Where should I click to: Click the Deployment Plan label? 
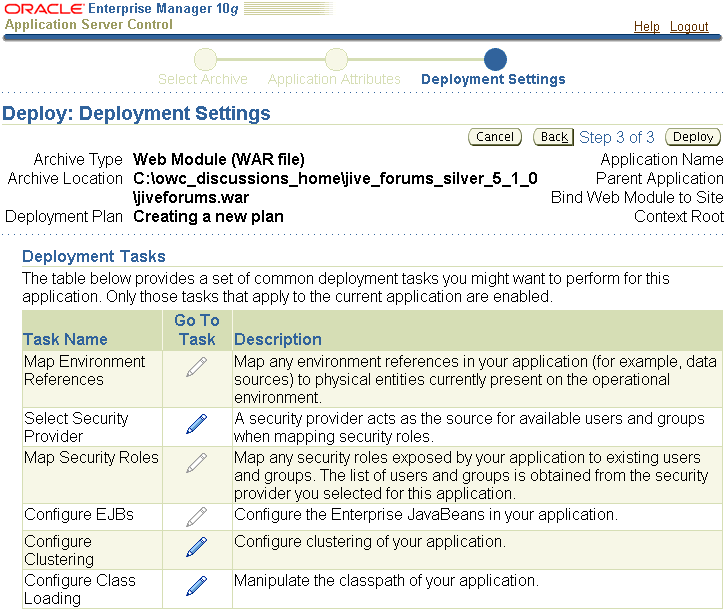64,217
